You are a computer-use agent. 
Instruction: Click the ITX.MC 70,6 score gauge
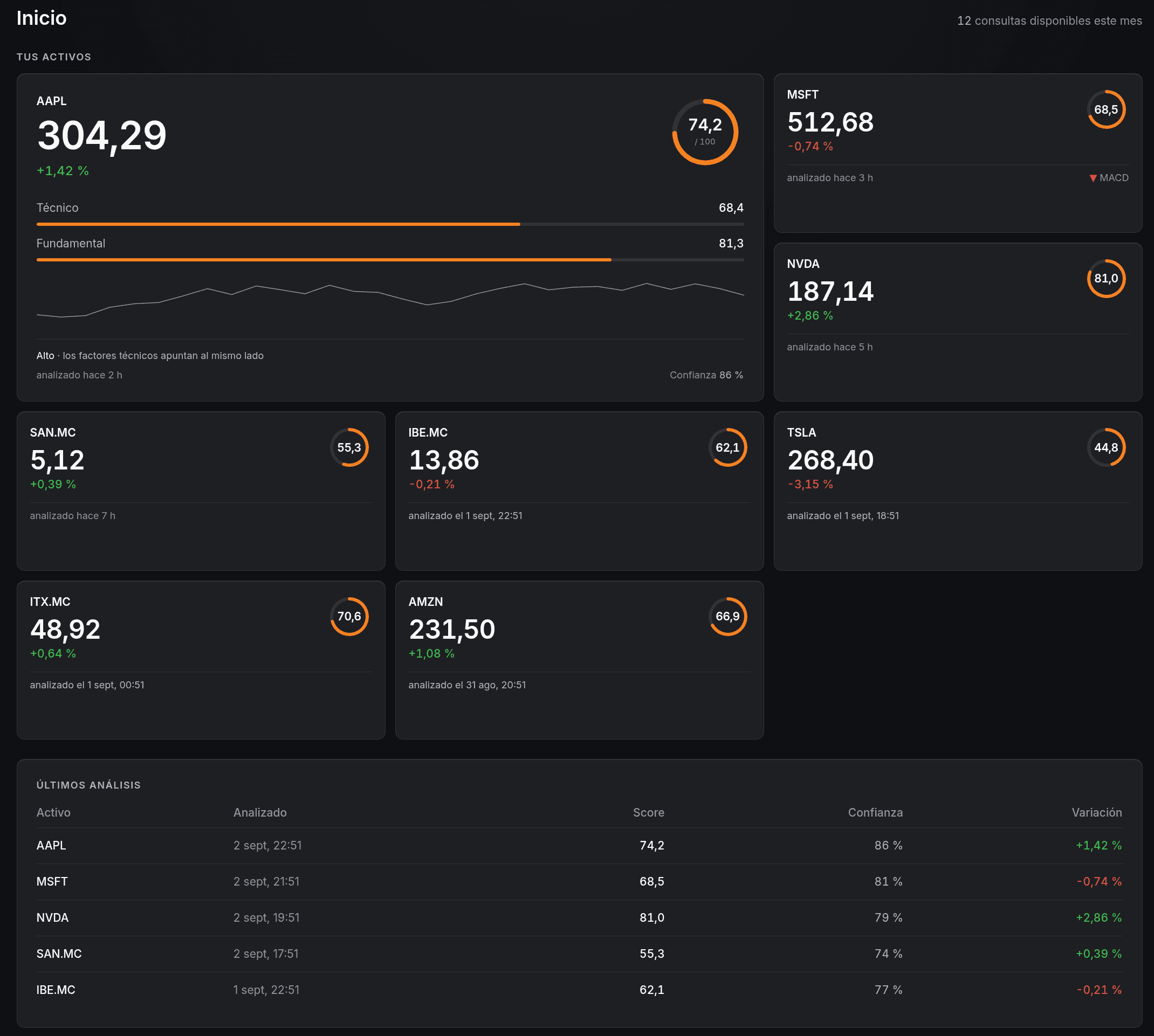pyautogui.click(x=349, y=617)
